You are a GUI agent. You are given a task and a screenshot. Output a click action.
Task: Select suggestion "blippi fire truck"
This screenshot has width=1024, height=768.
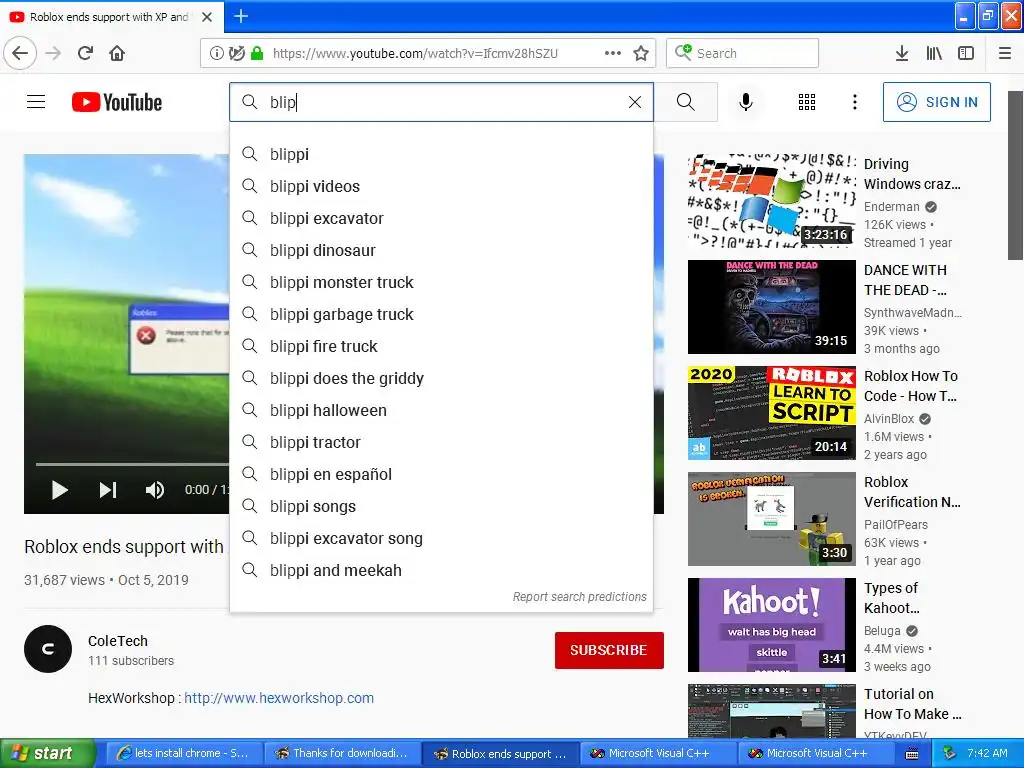(x=441, y=346)
